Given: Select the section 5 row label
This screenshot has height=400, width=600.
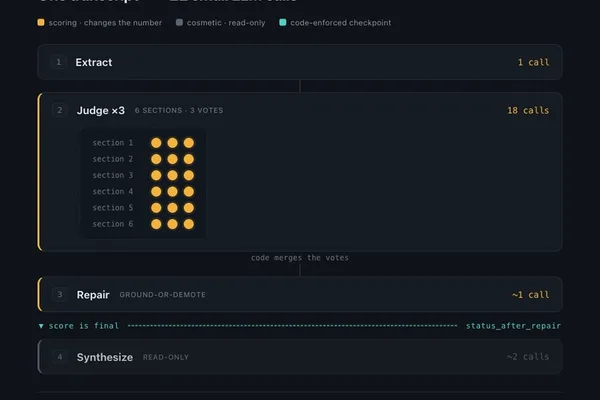Looking at the screenshot, I should (x=113, y=207).
